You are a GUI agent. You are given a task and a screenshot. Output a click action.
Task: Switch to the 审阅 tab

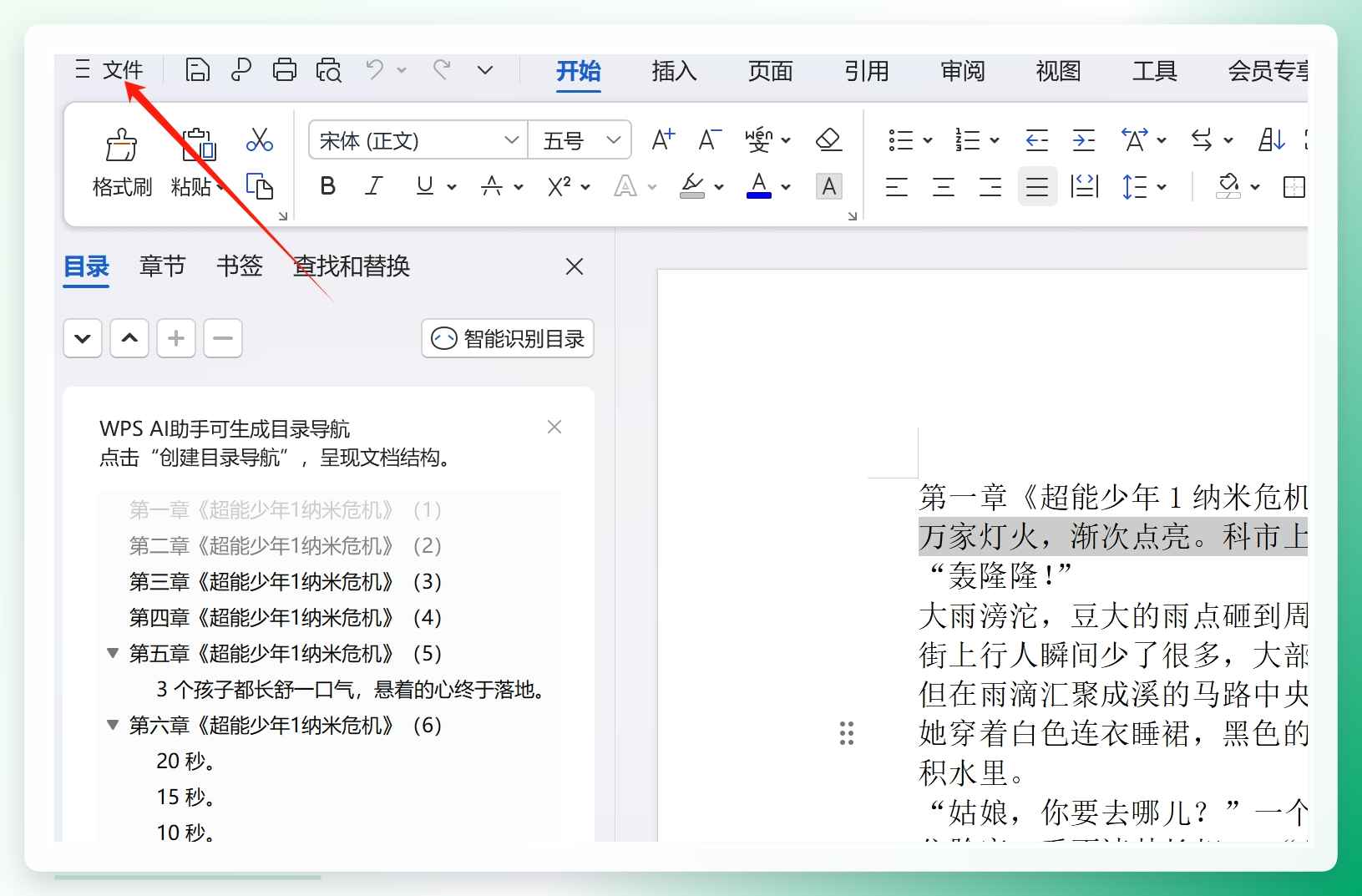click(962, 71)
